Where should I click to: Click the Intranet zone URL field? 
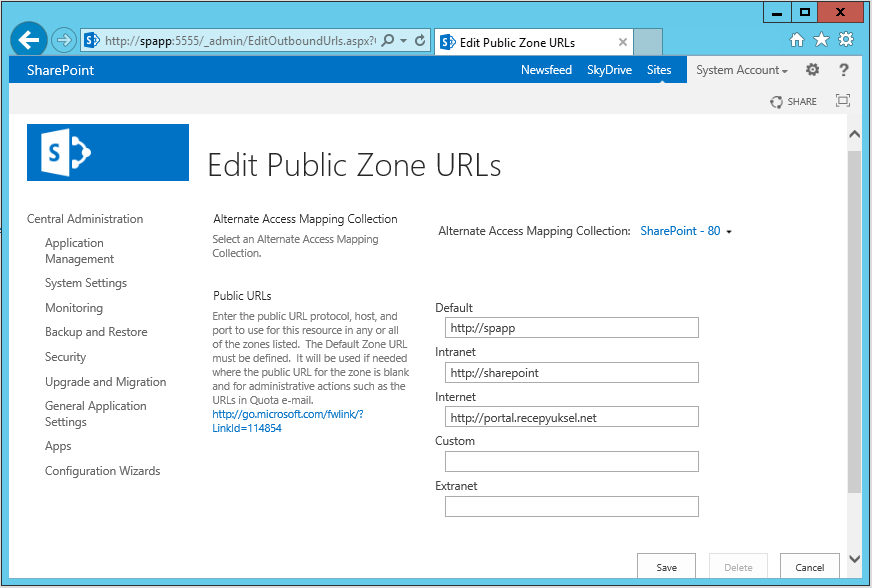(572, 373)
